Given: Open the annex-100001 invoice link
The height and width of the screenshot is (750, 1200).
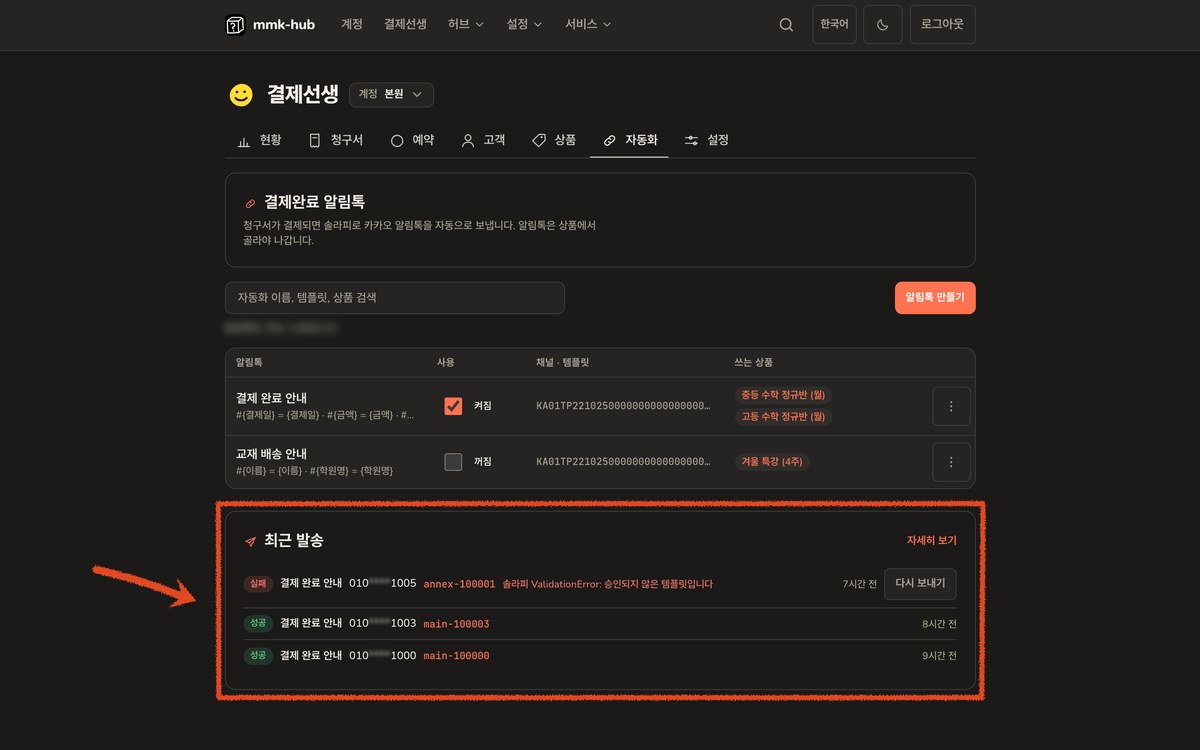Looking at the screenshot, I should coord(459,584).
